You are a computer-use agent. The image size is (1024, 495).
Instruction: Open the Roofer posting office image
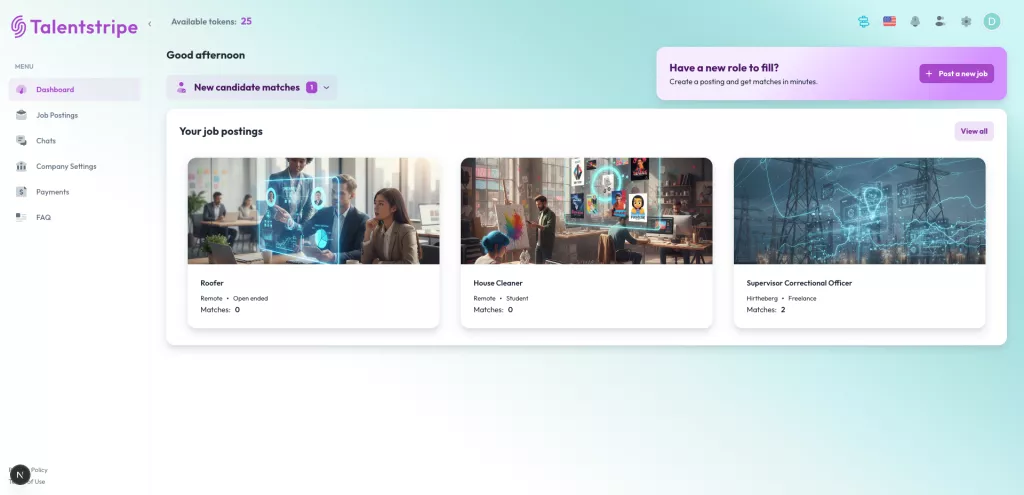click(x=313, y=211)
